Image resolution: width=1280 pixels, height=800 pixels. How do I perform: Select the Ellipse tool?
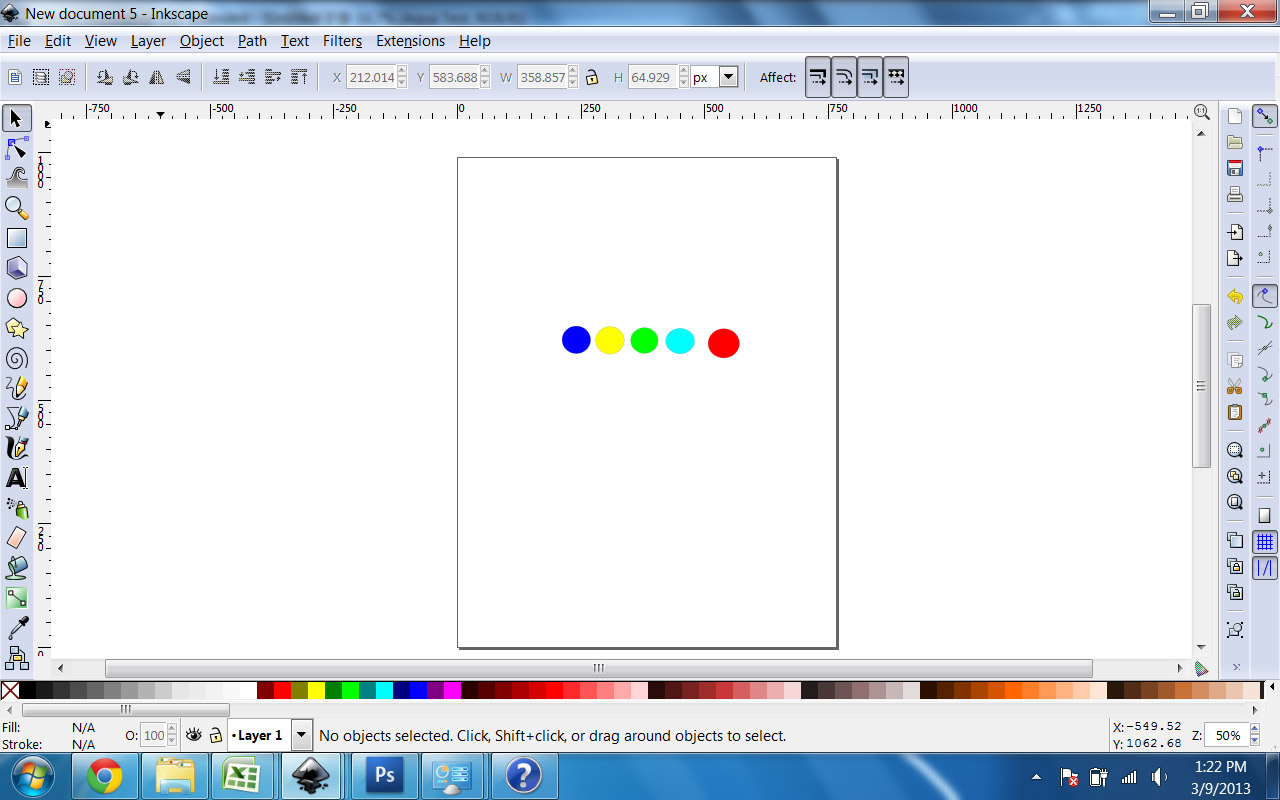click(17, 298)
